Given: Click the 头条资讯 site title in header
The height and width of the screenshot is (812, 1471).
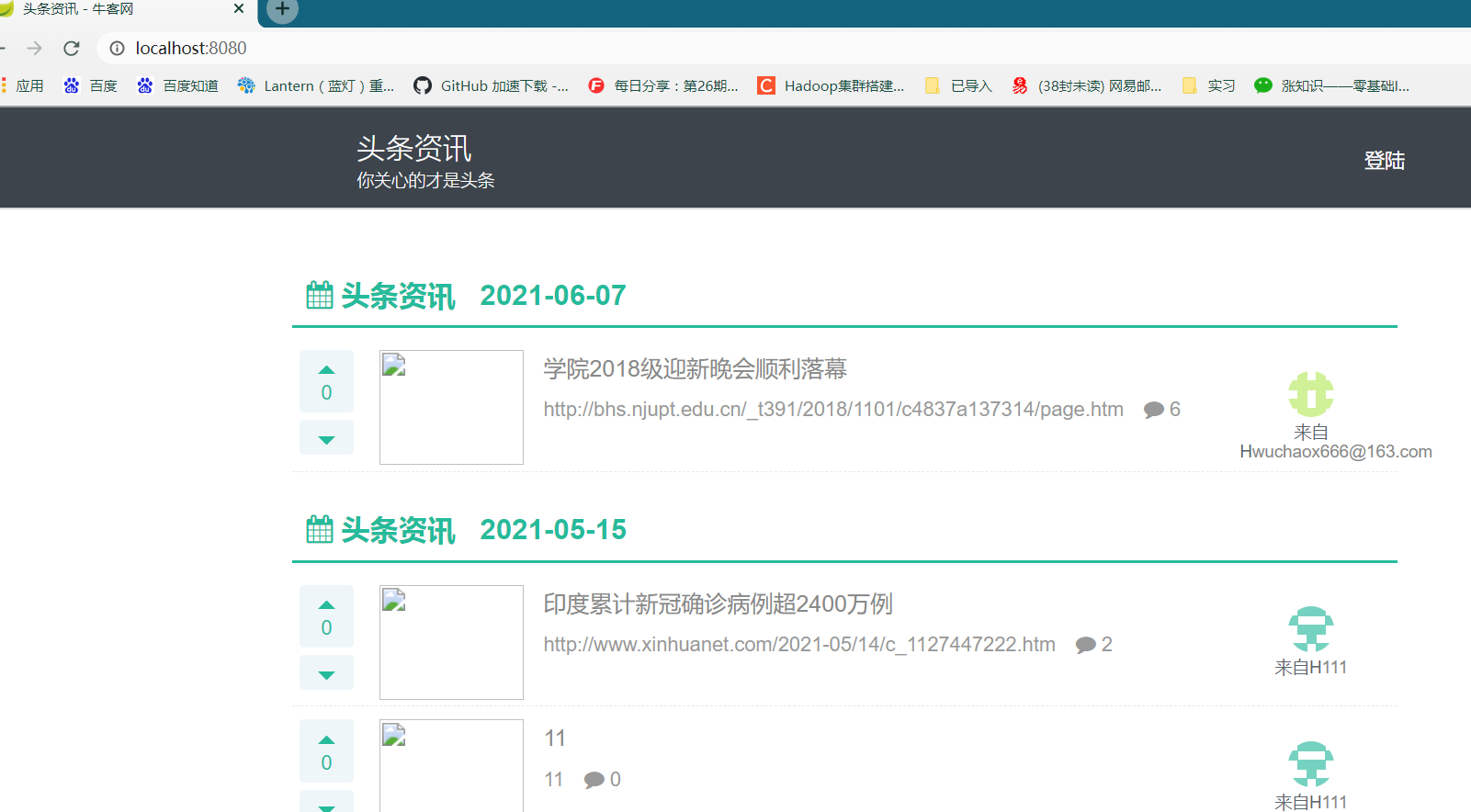Looking at the screenshot, I should pyautogui.click(x=413, y=148).
